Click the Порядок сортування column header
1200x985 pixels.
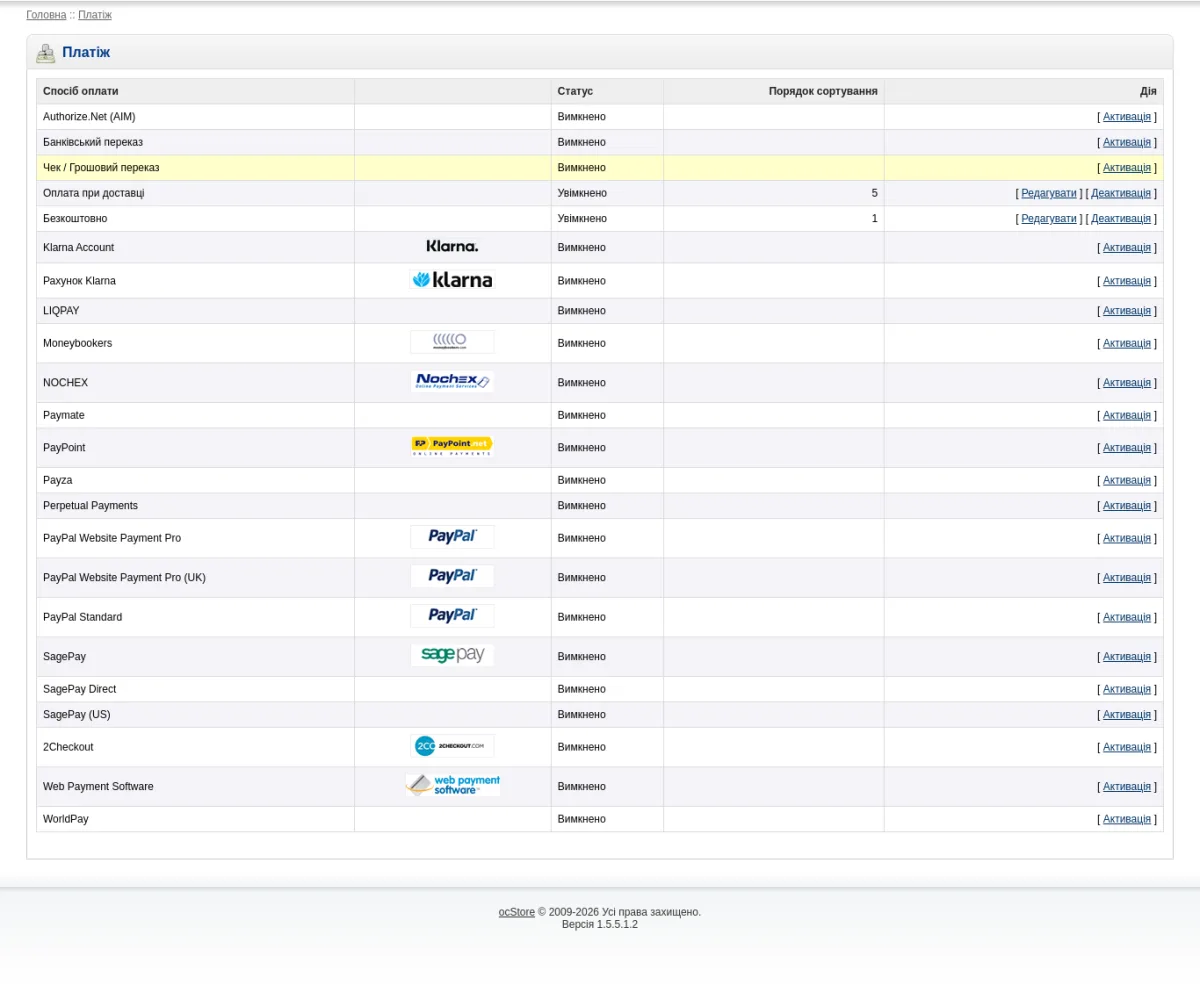click(x=823, y=91)
